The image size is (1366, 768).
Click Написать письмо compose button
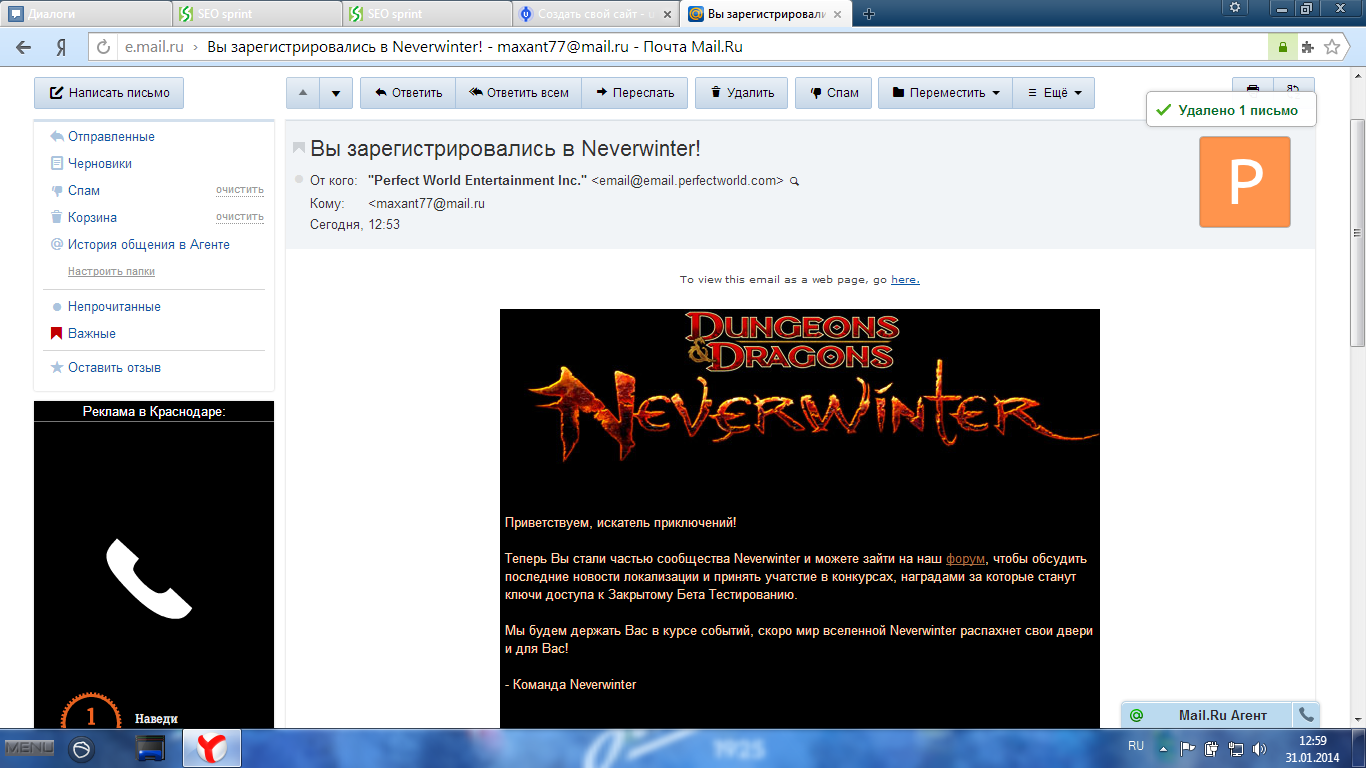point(109,93)
